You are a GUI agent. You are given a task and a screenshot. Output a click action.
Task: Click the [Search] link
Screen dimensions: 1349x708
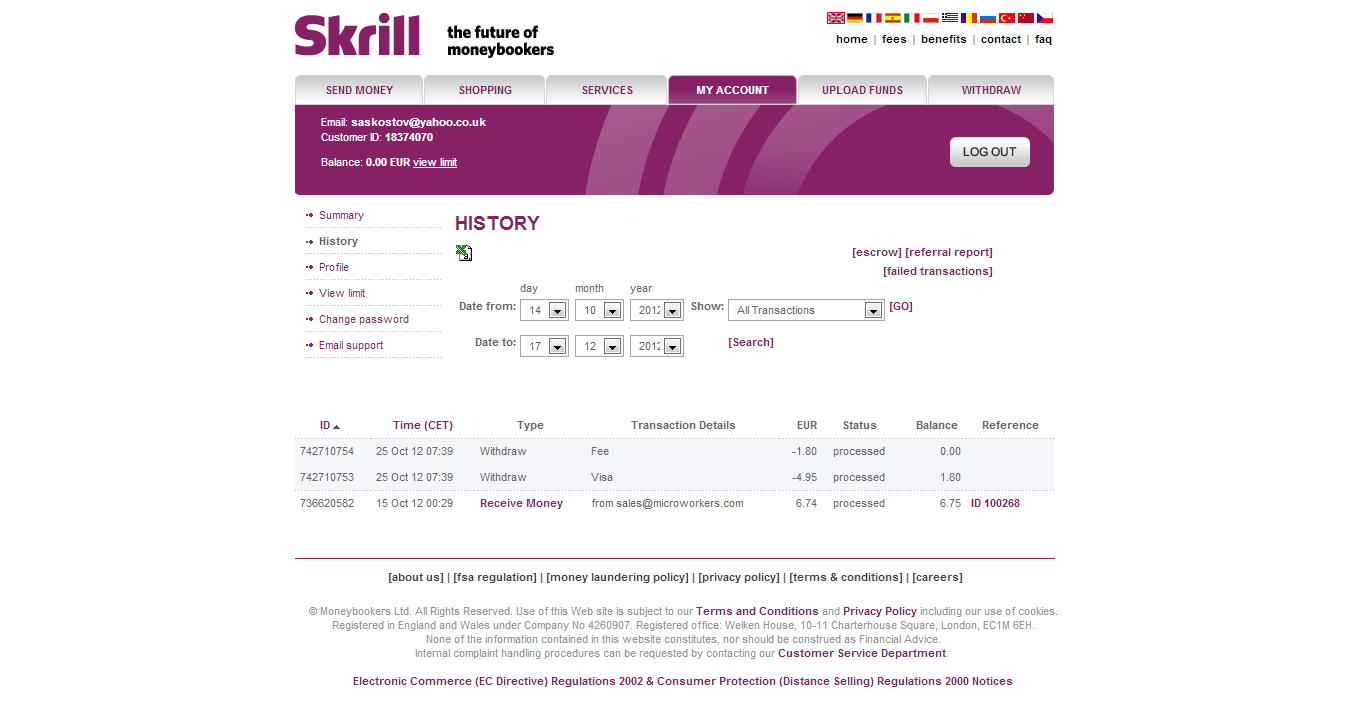pos(751,343)
